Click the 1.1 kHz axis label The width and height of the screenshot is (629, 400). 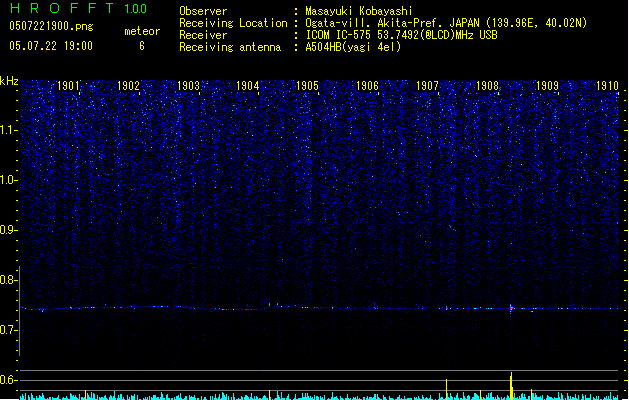pyautogui.click(x=9, y=130)
